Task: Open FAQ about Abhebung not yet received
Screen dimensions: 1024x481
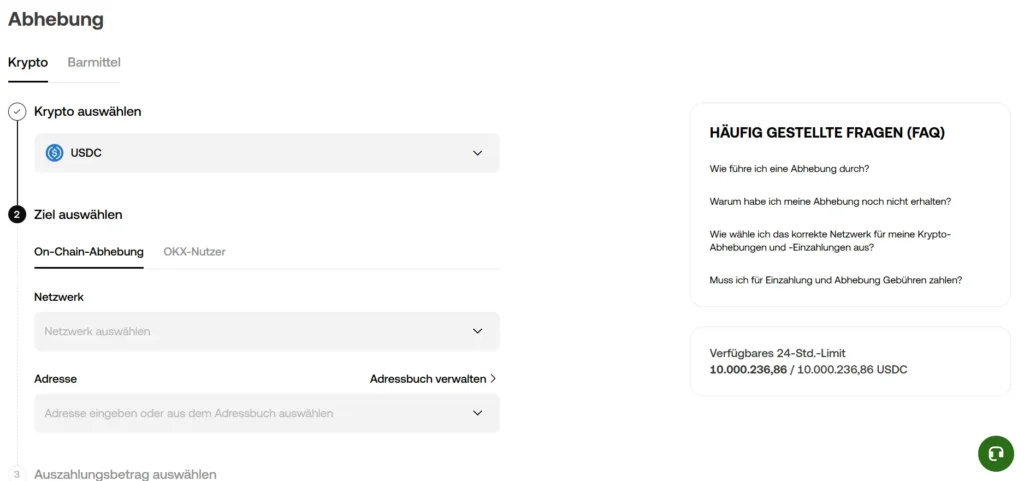Action: (829, 201)
